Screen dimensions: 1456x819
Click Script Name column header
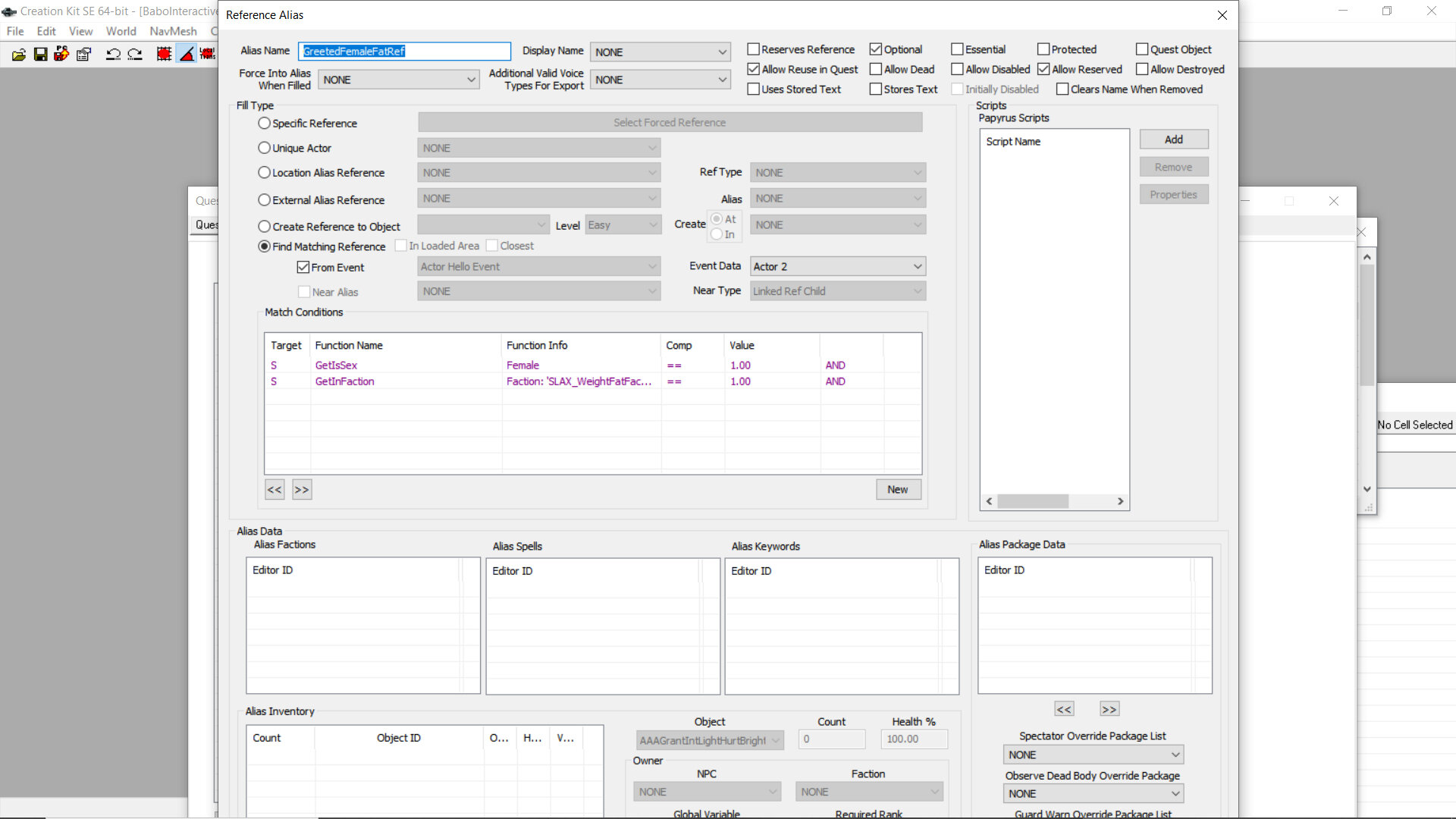click(x=1054, y=141)
